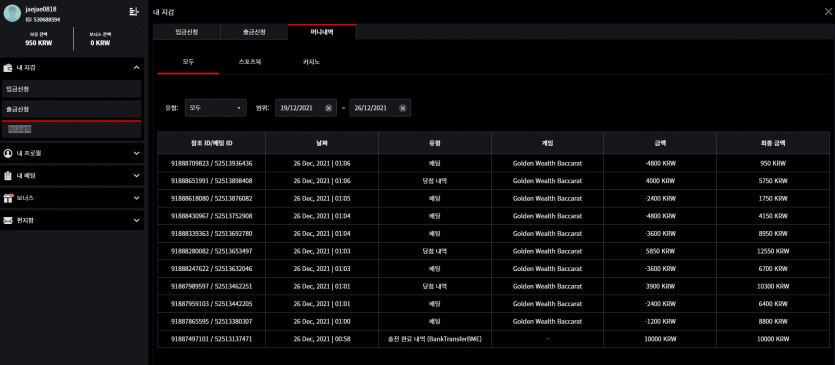Switch to the 스포츠북 sub-tab
The width and height of the screenshot is (835, 365).
[x=250, y=62]
